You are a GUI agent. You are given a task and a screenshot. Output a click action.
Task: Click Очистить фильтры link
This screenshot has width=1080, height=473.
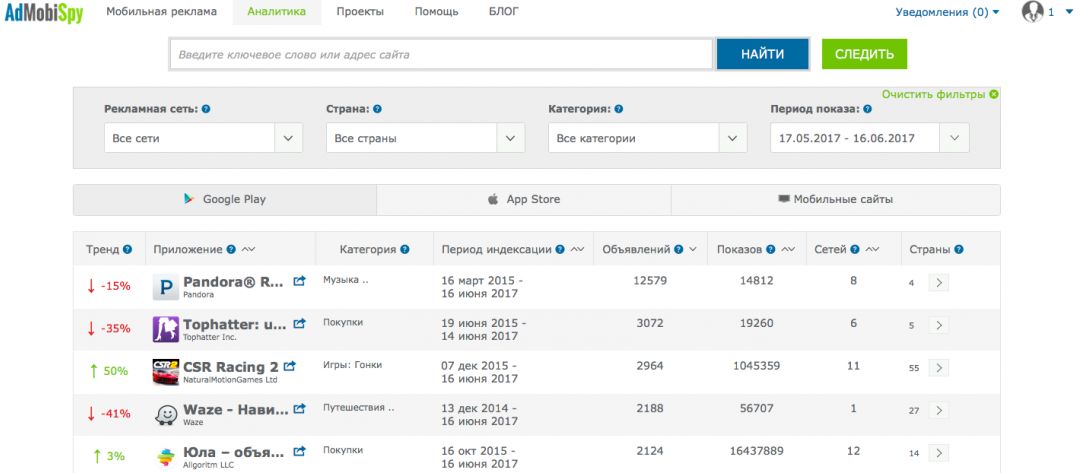point(933,94)
